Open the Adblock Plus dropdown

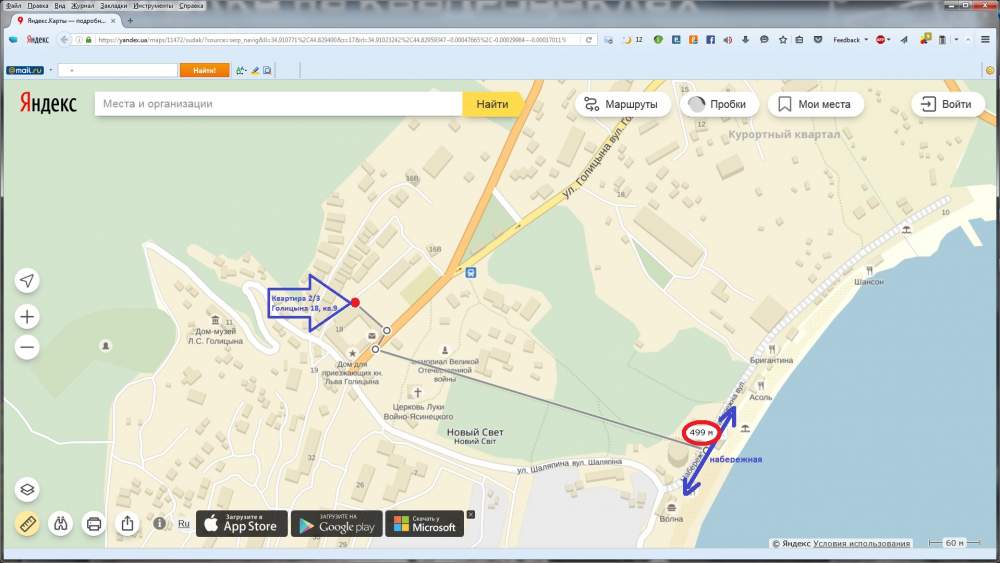point(883,40)
